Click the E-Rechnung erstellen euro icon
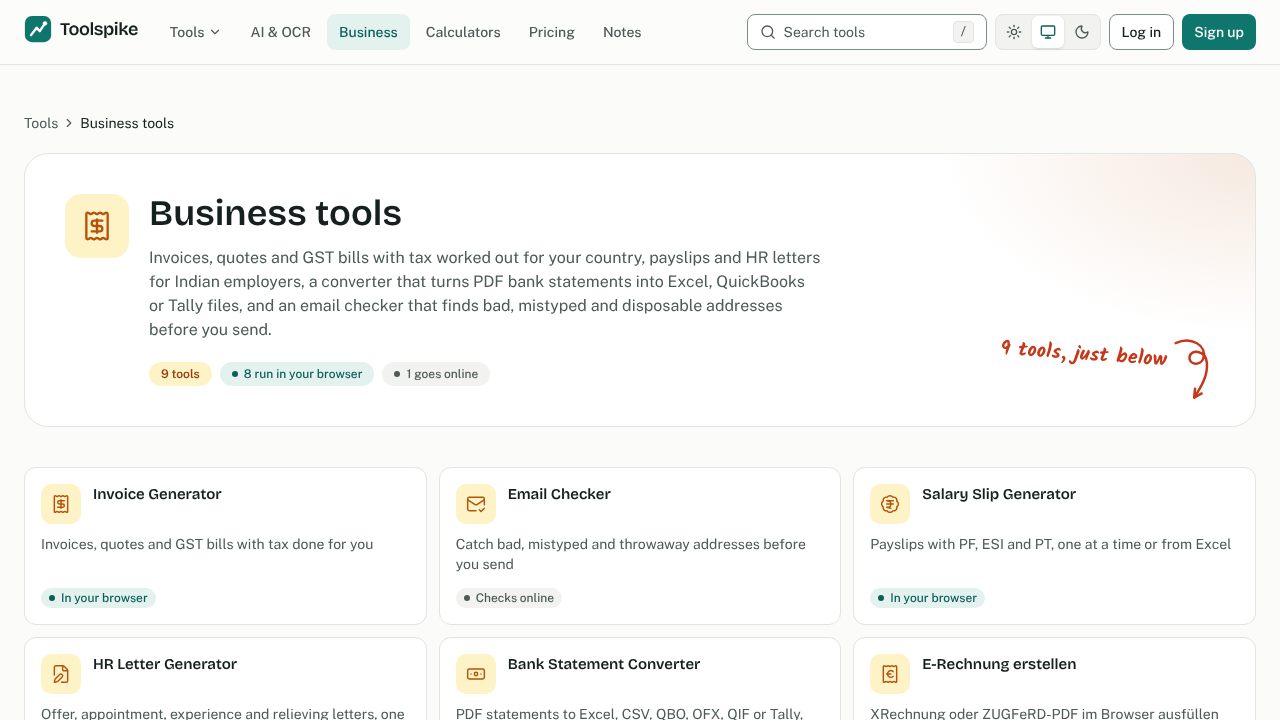The image size is (1280, 720). click(890, 674)
